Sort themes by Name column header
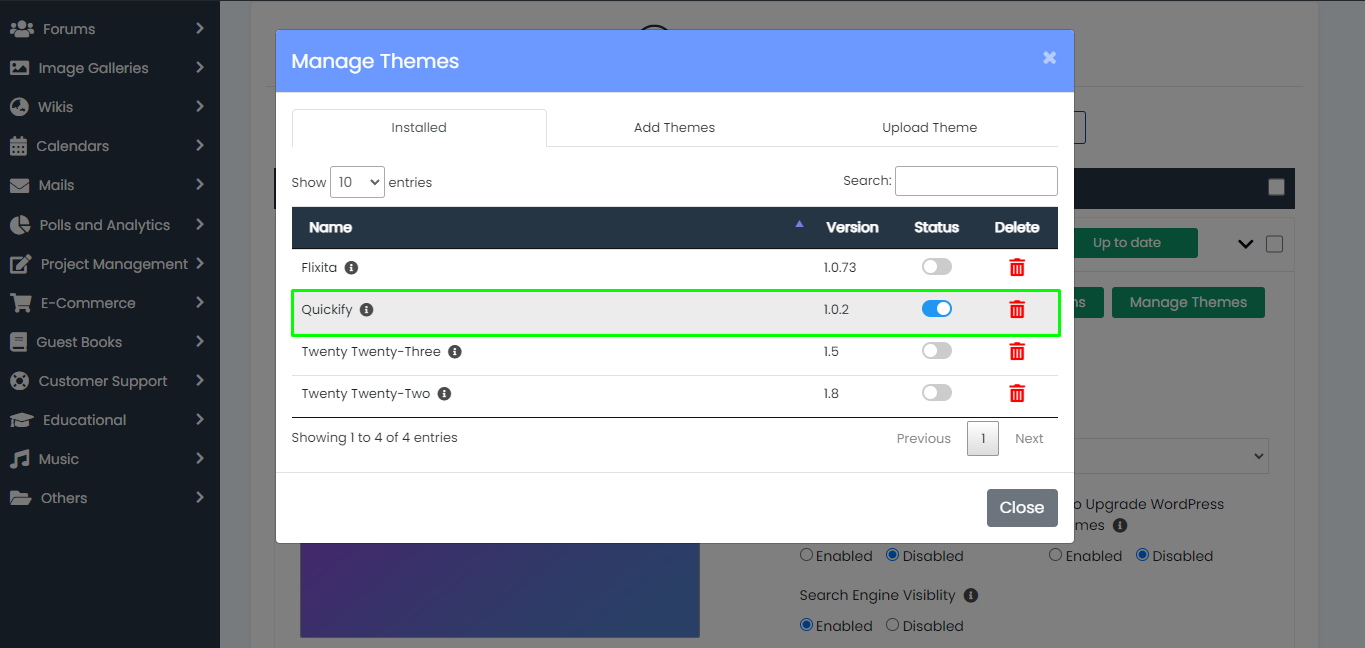This screenshot has height=648, width=1365. (x=331, y=227)
